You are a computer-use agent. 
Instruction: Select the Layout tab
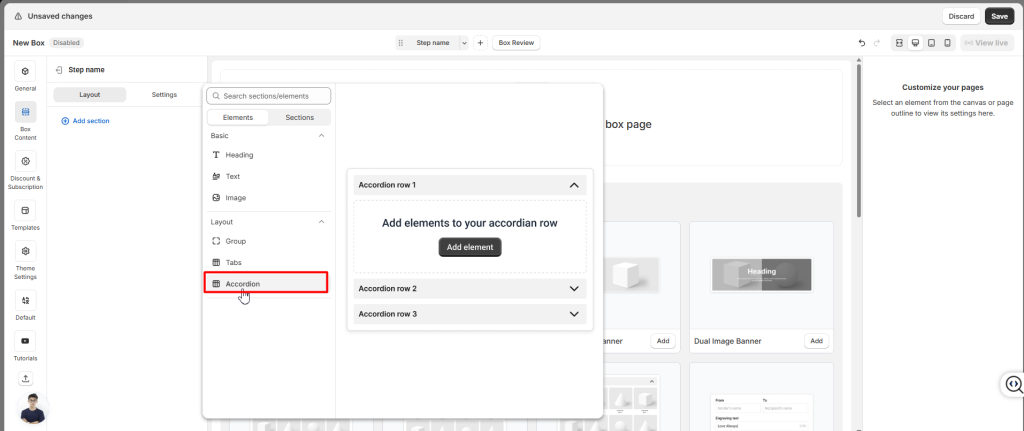(x=90, y=95)
